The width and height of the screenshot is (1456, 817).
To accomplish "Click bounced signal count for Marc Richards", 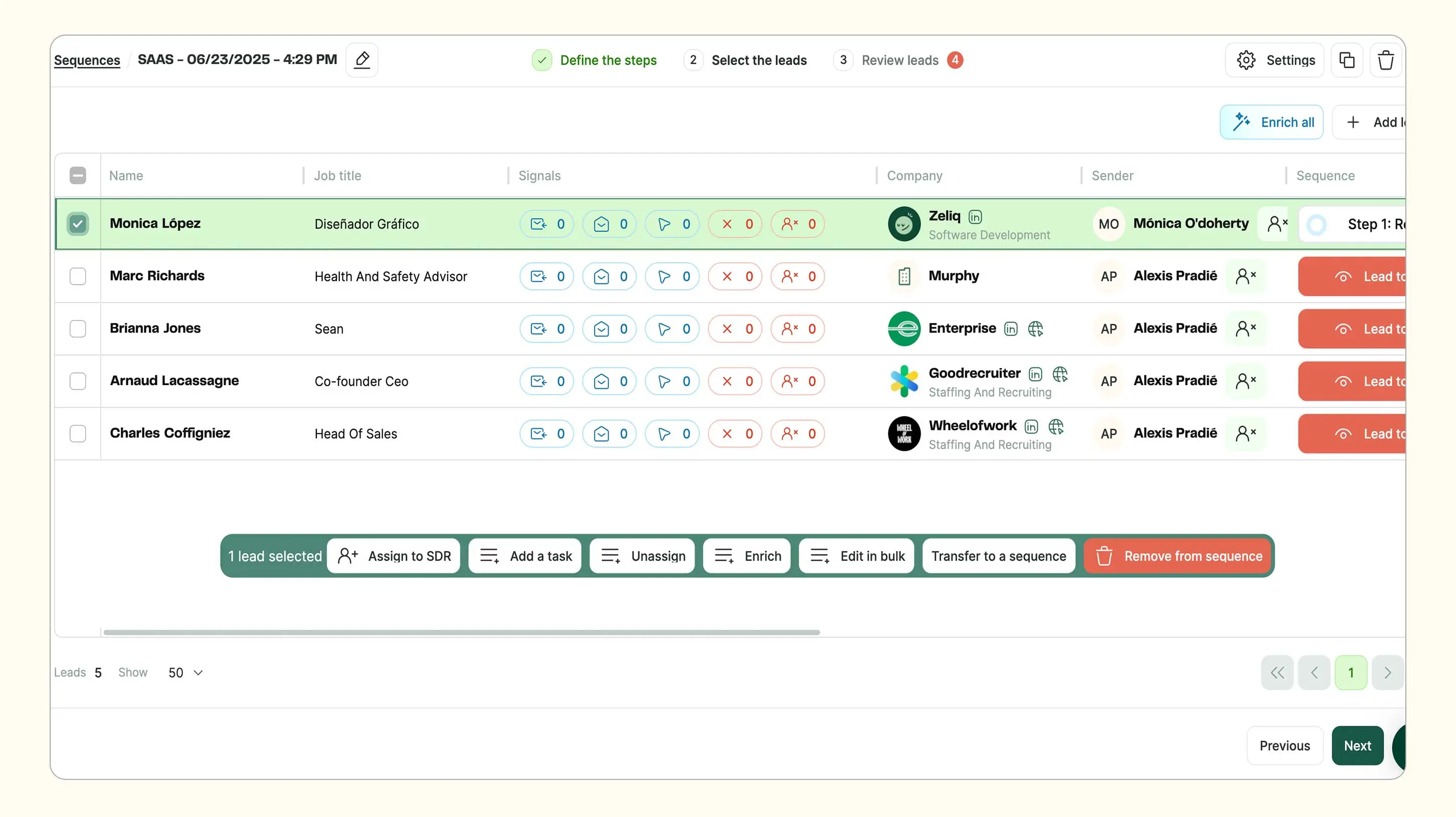I will pyautogui.click(x=735, y=276).
